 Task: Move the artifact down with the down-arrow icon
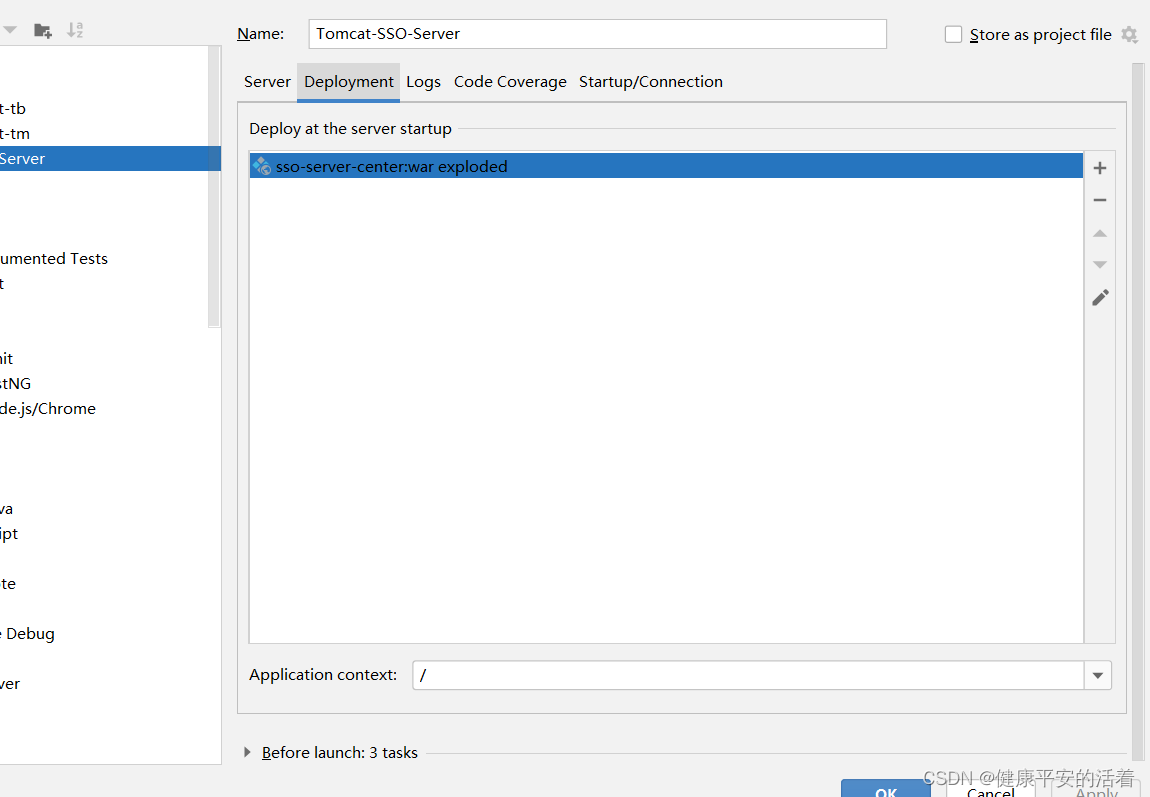click(x=1100, y=264)
